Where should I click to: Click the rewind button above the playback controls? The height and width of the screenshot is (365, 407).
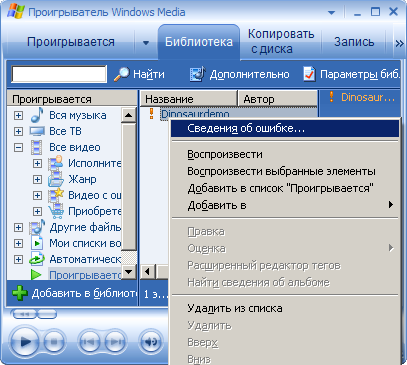[x=24, y=314]
